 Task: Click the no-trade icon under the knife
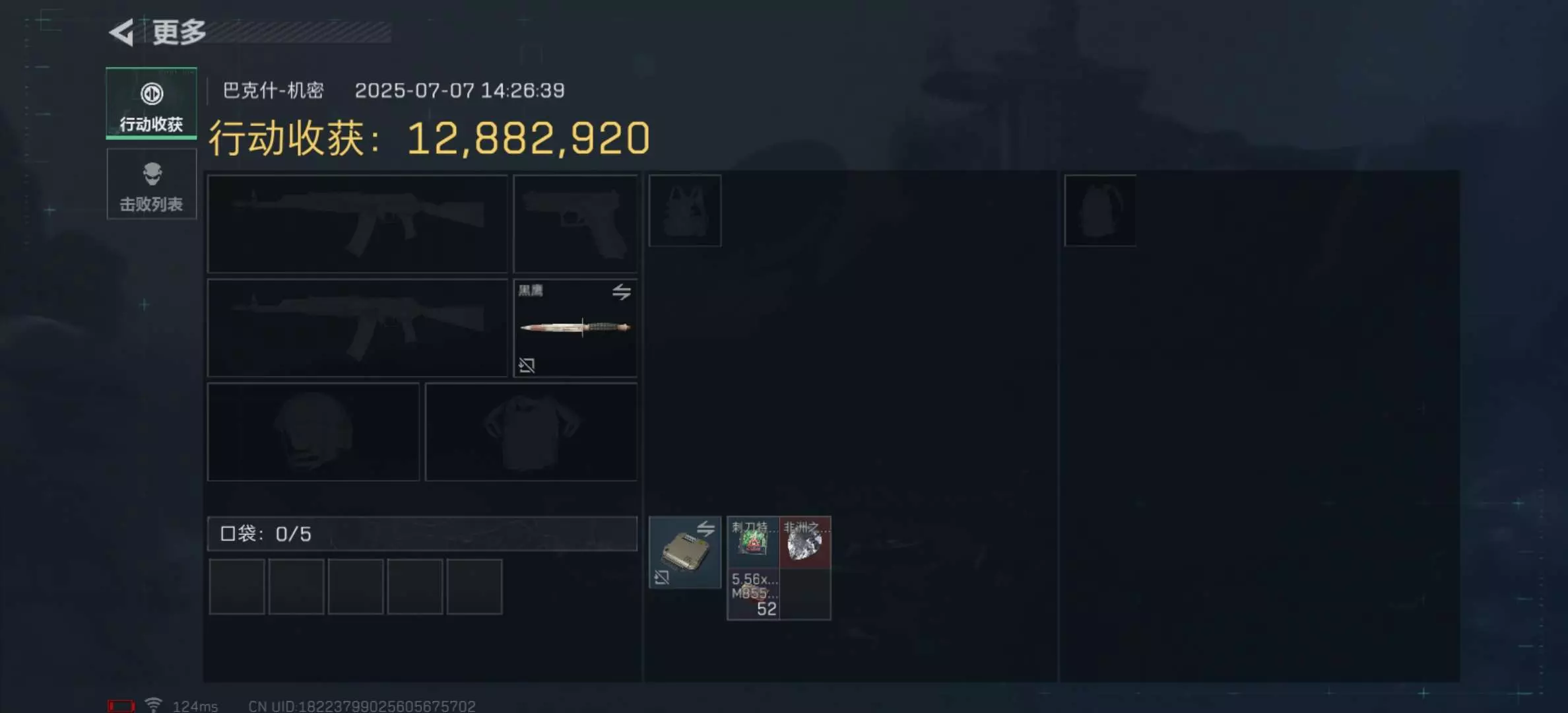click(527, 365)
